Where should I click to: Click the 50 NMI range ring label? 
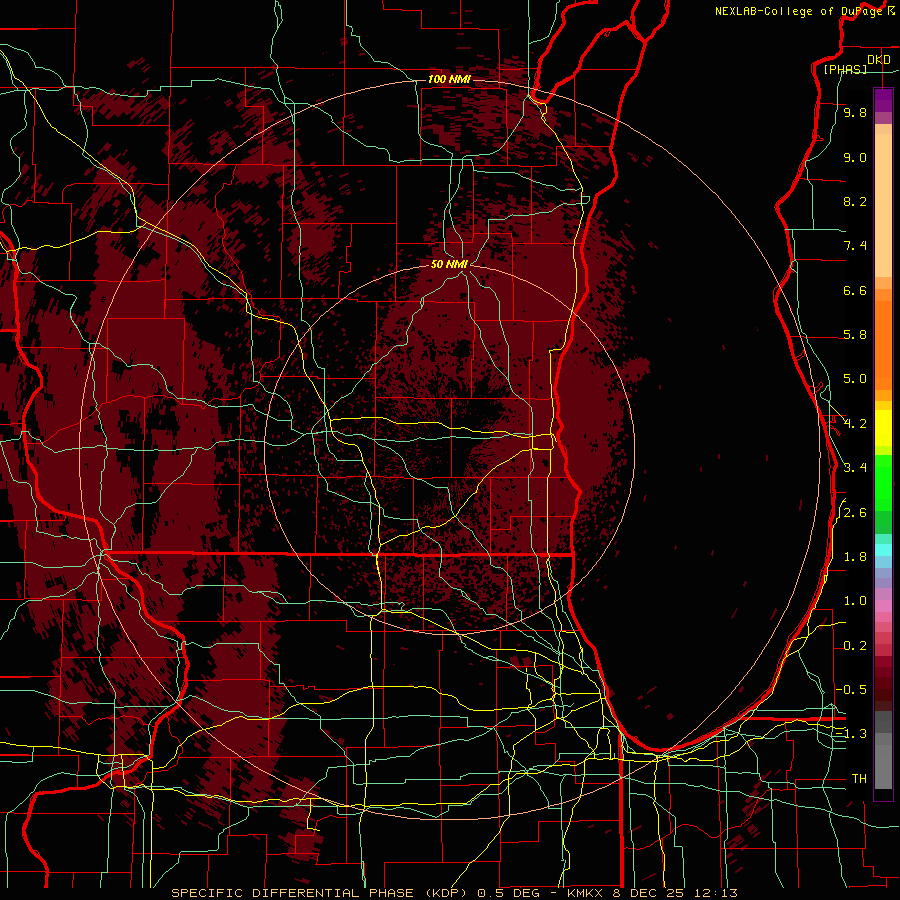pyautogui.click(x=449, y=264)
